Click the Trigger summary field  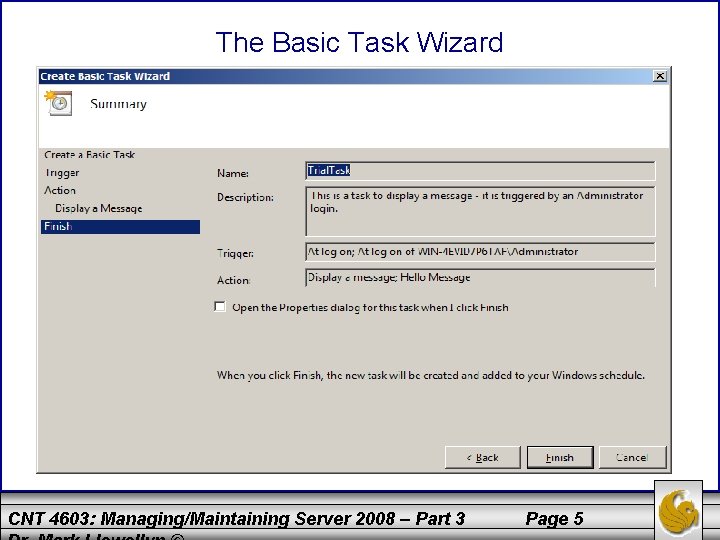480,252
